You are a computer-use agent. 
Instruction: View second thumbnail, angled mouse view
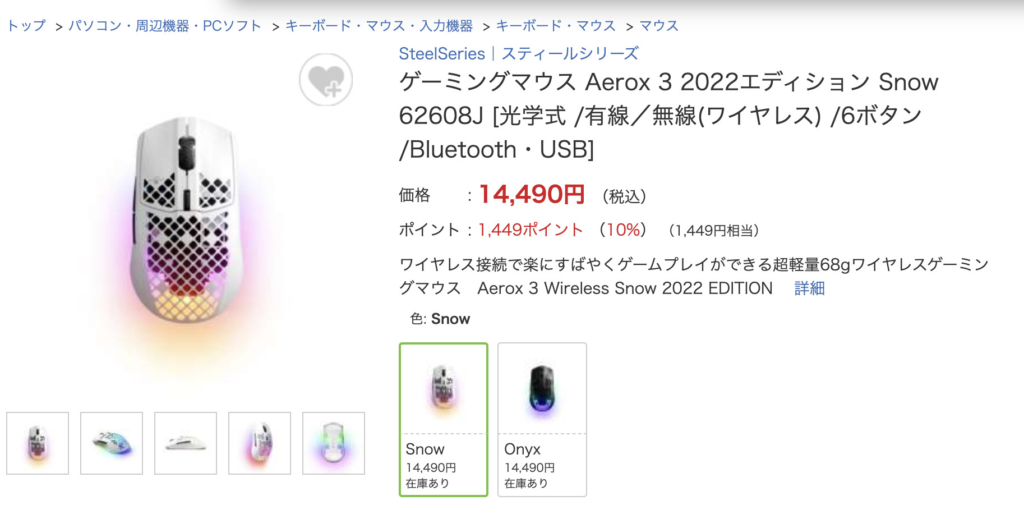111,443
